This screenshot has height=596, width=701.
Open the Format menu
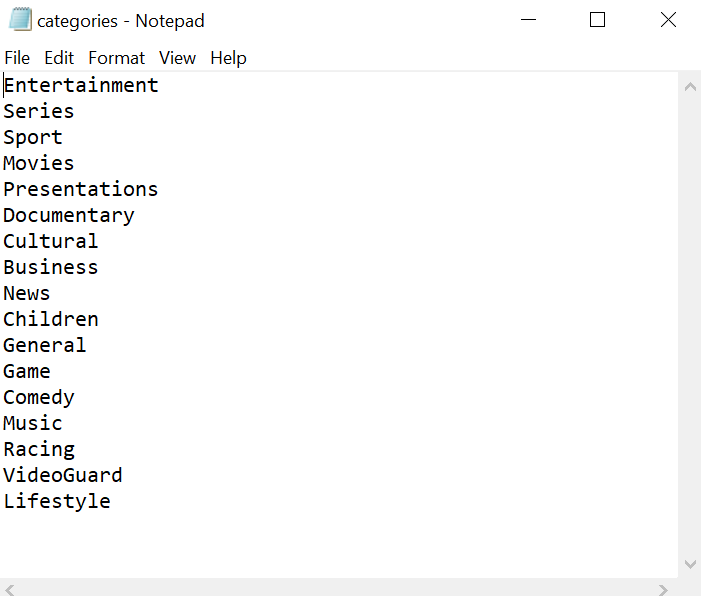coord(116,58)
